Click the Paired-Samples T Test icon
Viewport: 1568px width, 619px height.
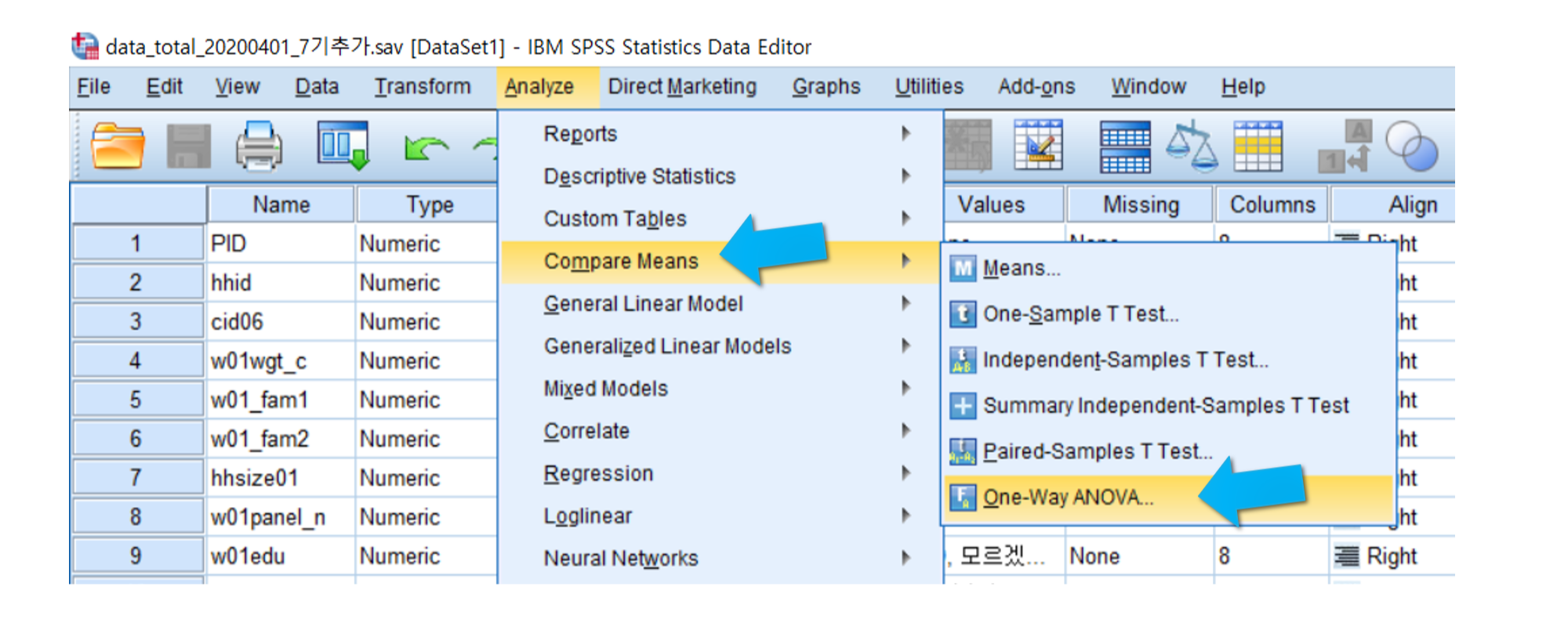(963, 451)
